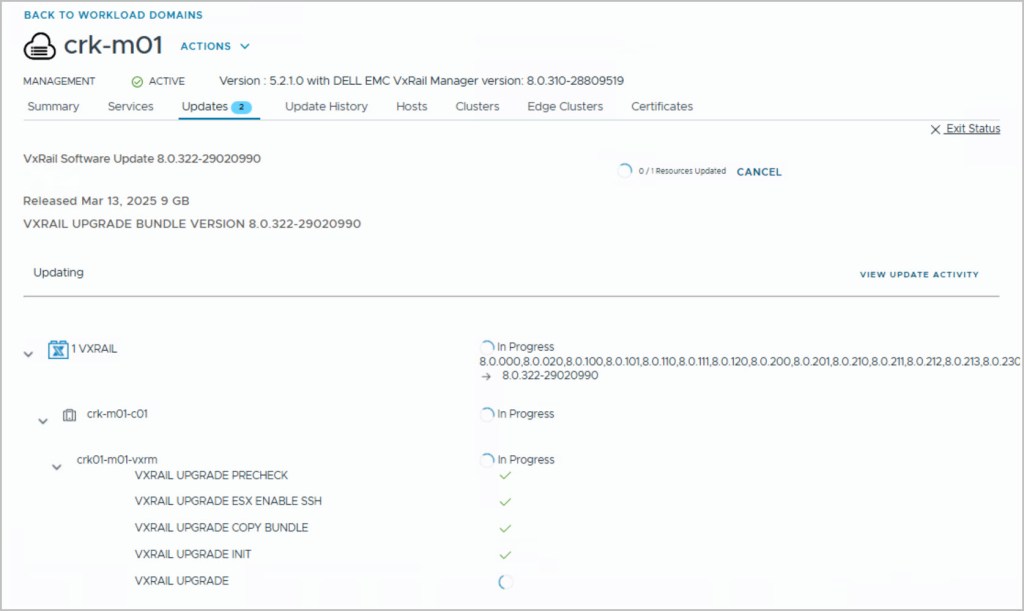Click Released Mar 13, 2025 9 GB
This screenshot has height=611, width=1024.
click(x=106, y=201)
